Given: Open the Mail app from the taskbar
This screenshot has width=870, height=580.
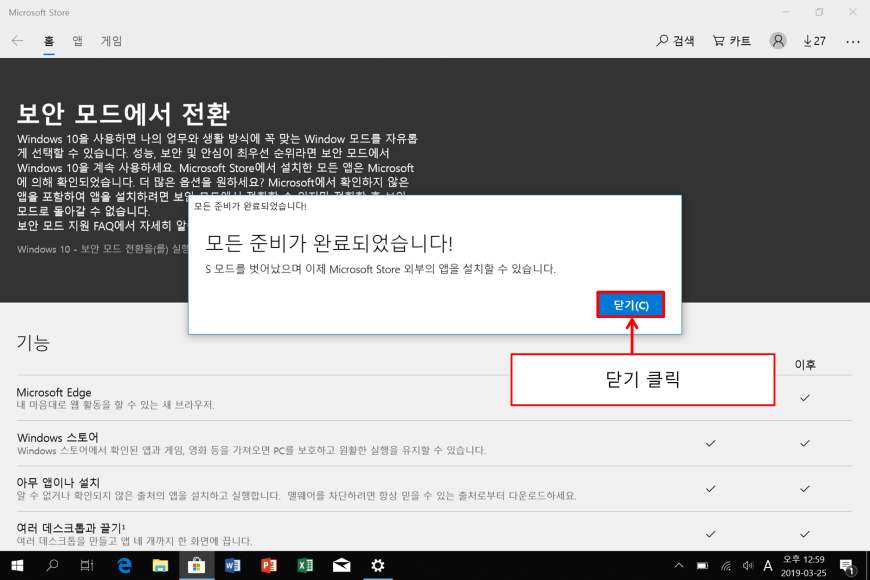Looking at the screenshot, I should (342, 566).
